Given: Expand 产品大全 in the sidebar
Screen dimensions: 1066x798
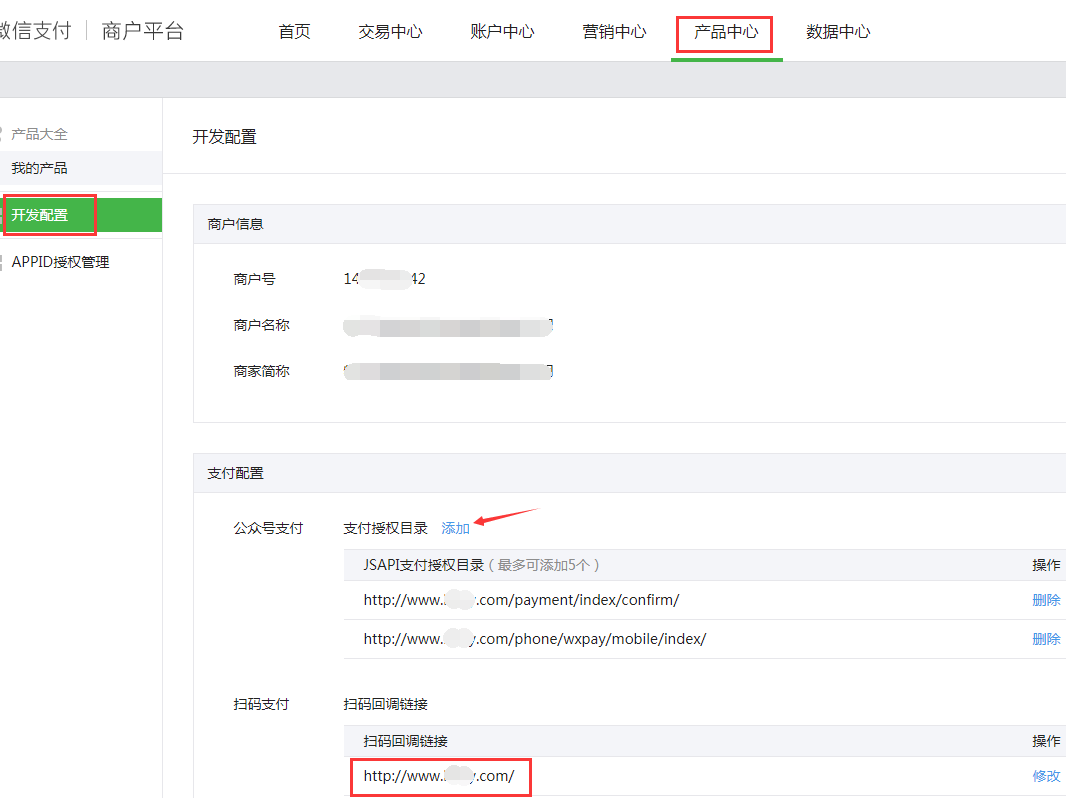Looking at the screenshot, I should click(39, 134).
